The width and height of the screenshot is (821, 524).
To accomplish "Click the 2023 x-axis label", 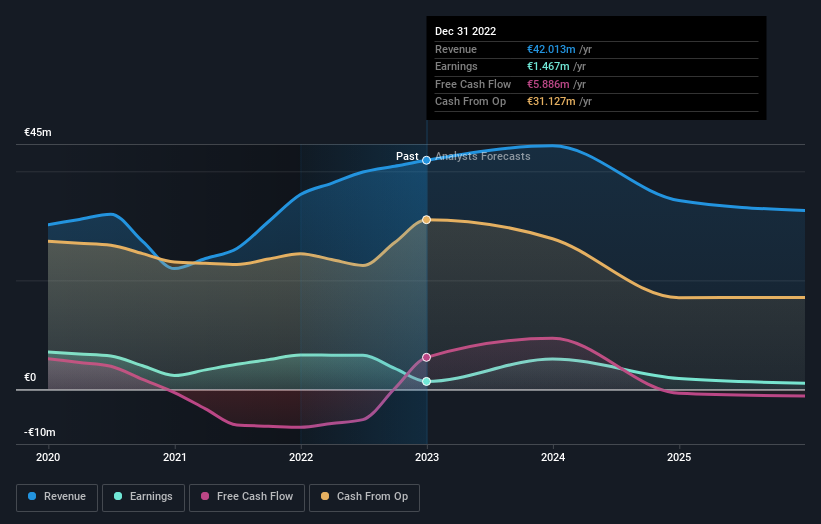I will (x=427, y=458).
